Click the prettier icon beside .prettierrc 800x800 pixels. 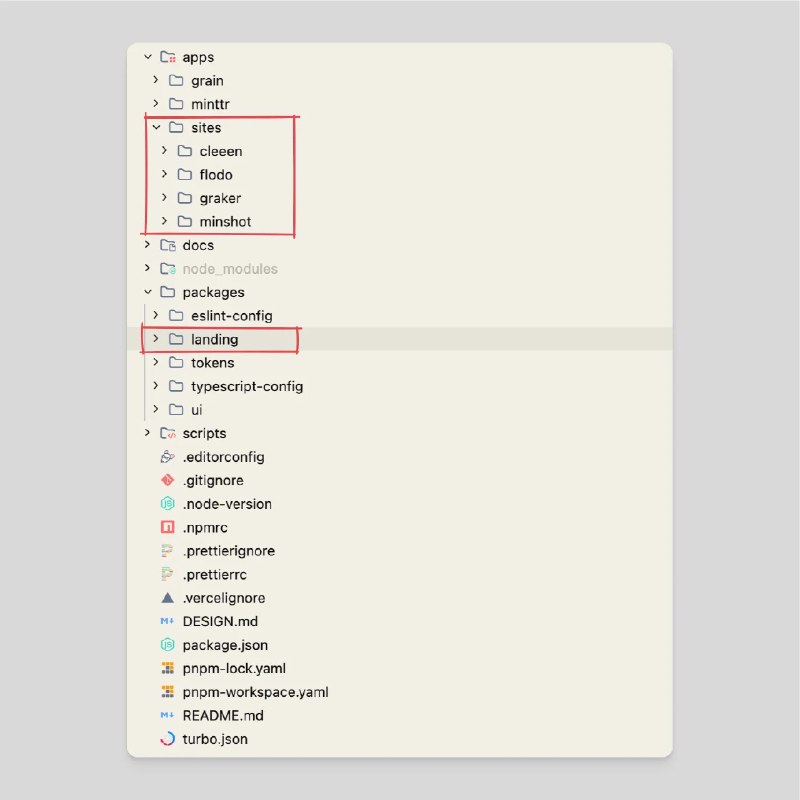[x=167, y=574]
